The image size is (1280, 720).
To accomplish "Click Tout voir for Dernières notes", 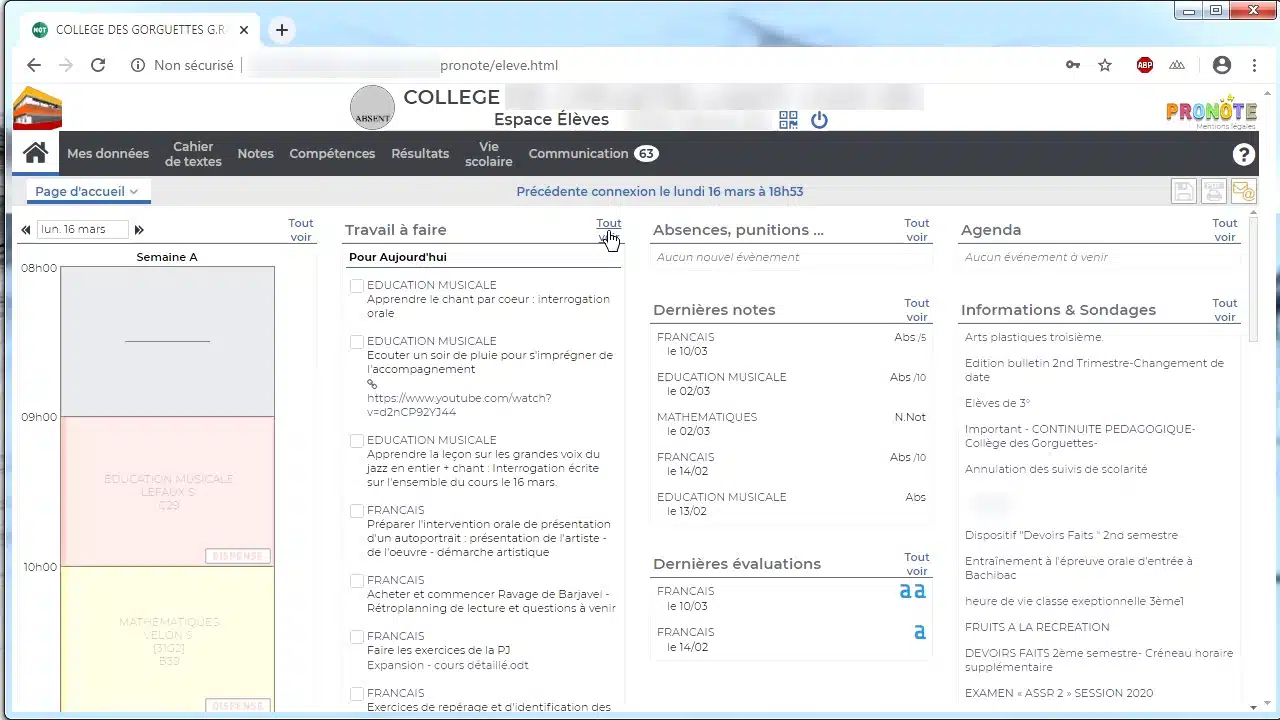I will pos(917,310).
